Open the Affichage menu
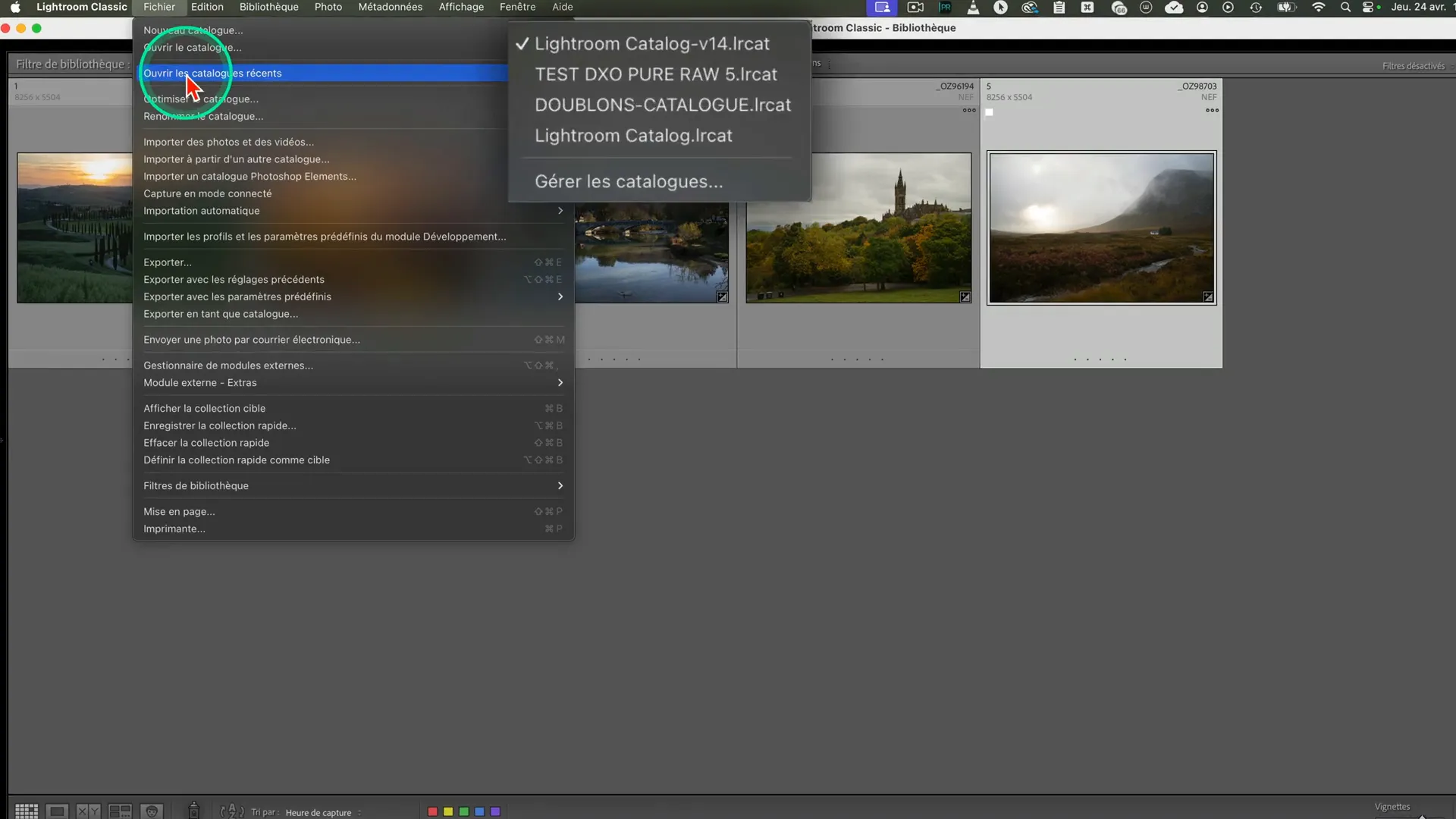Viewport: 1456px width, 819px height. [x=461, y=7]
